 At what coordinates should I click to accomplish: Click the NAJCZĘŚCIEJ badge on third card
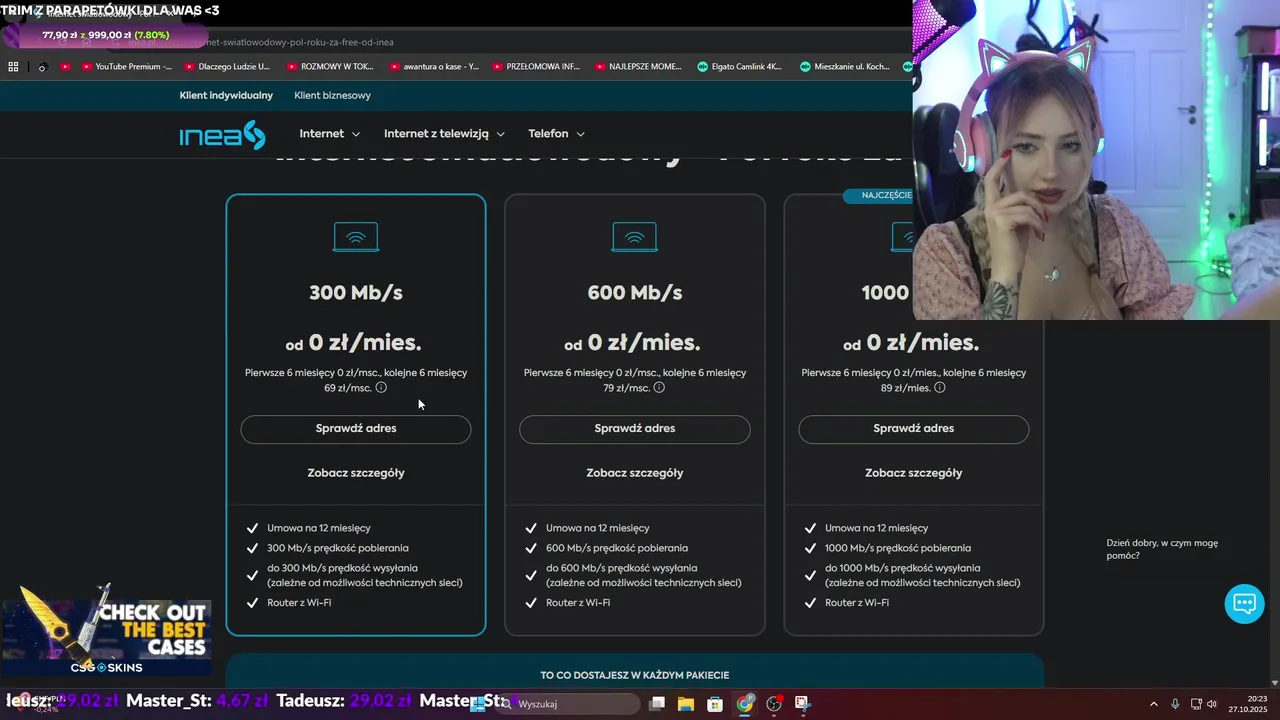pos(879,195)
